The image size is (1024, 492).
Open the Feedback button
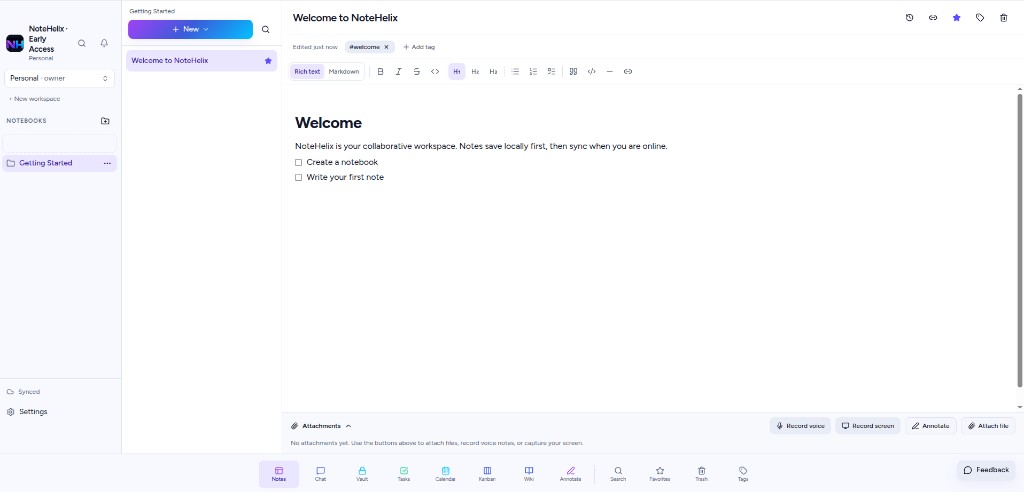click(x=986, y=470)
